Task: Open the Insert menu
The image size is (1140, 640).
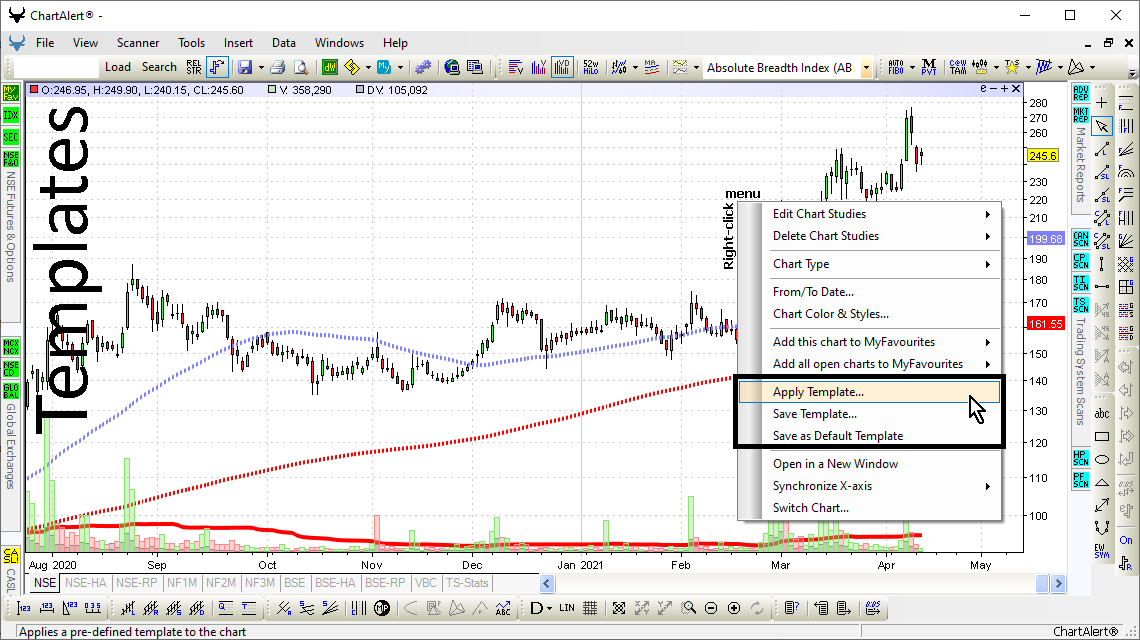Action: (x=238, y=43)
